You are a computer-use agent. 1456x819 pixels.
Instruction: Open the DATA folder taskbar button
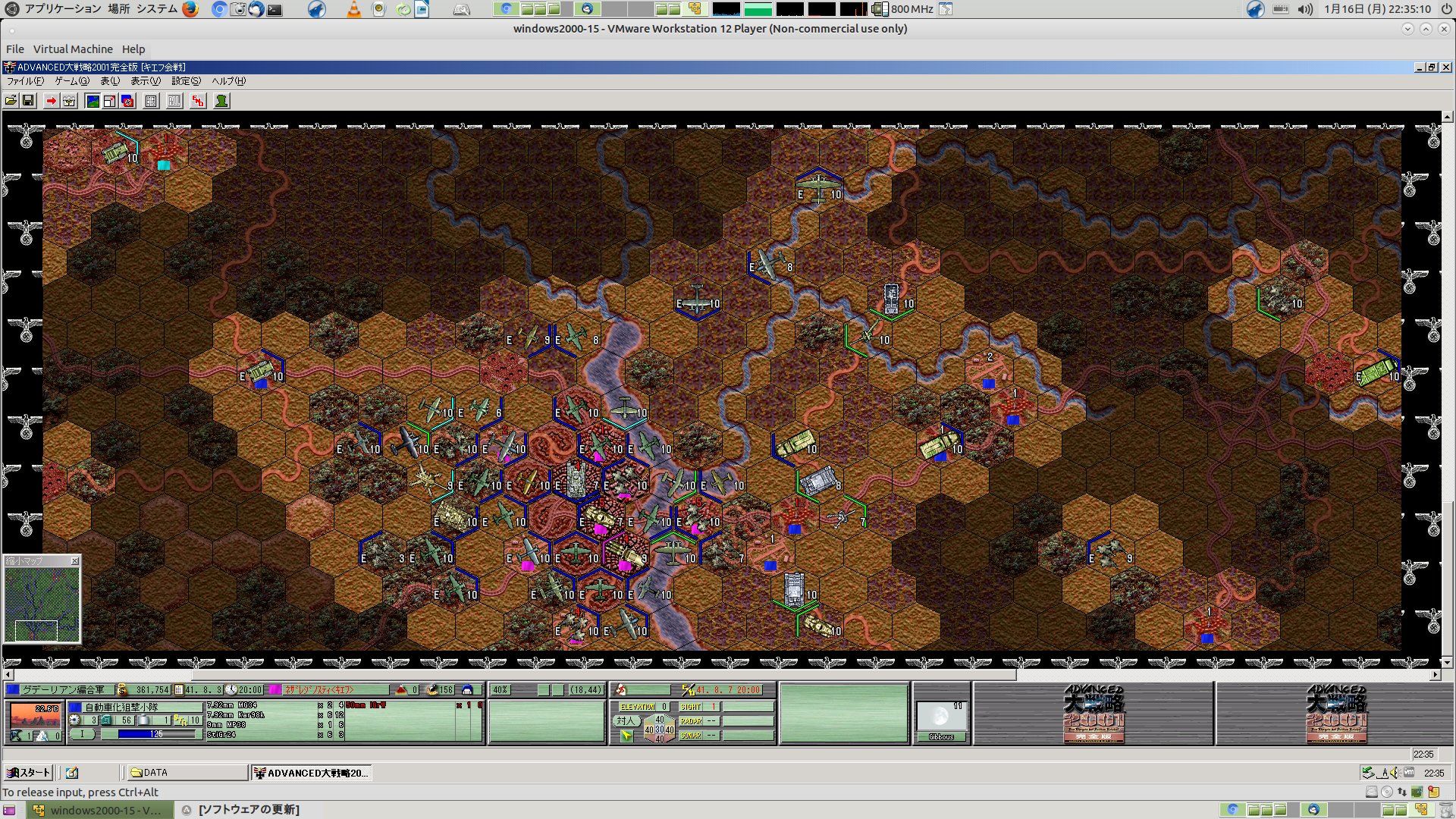(x=187, y=773)
